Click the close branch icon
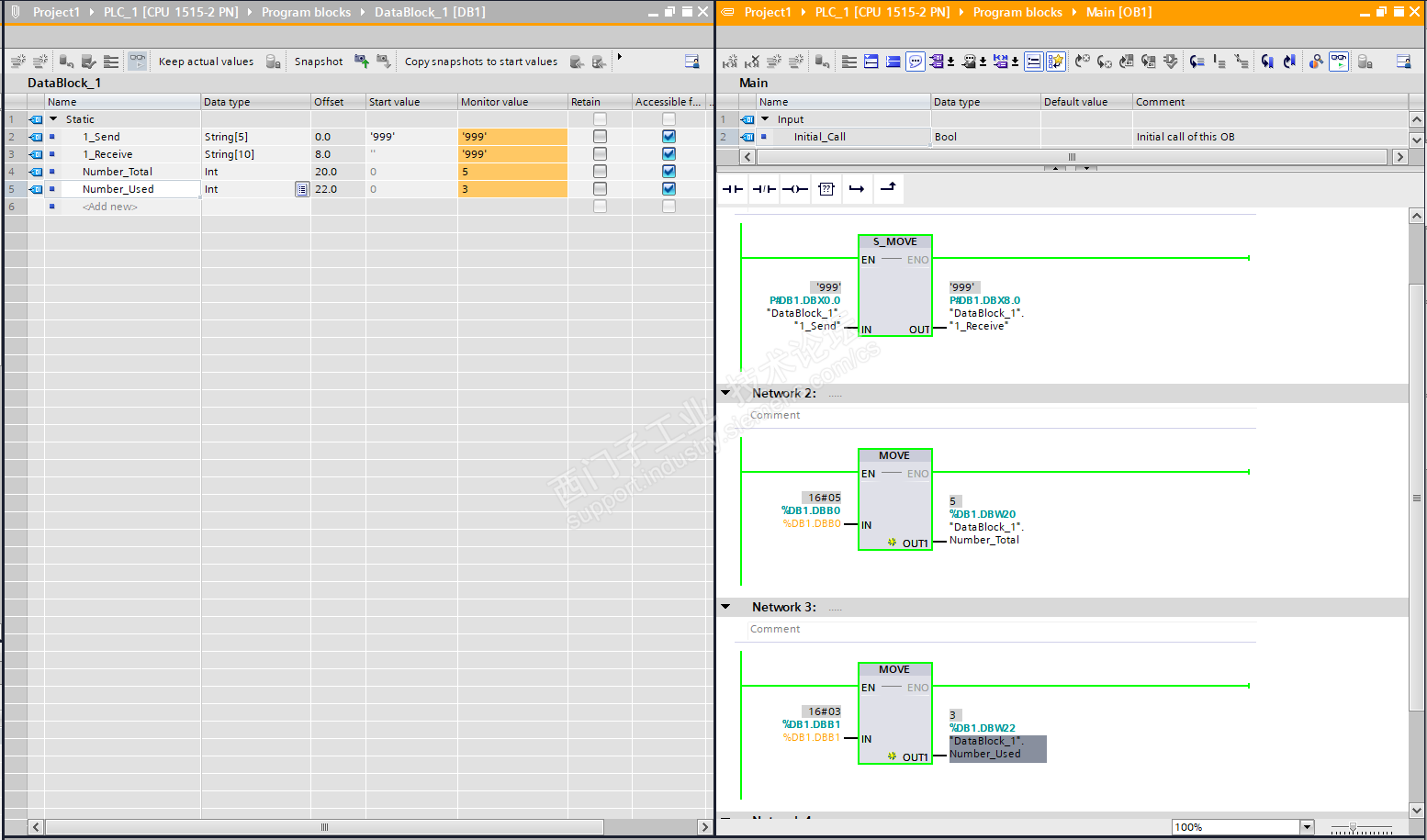The height and width of the screenshot is (840, 1427). 888,188
